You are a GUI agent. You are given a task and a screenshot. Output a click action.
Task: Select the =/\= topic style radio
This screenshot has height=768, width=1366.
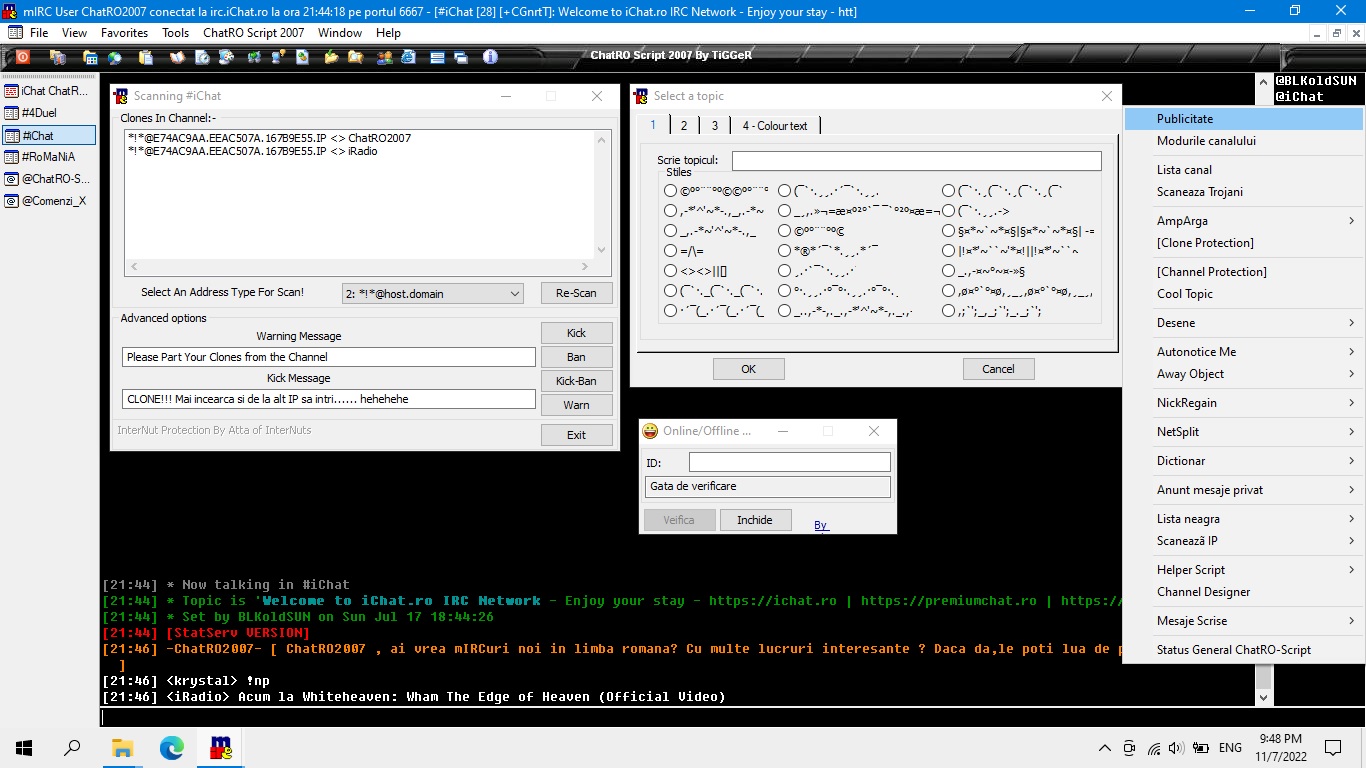point(670,251)
